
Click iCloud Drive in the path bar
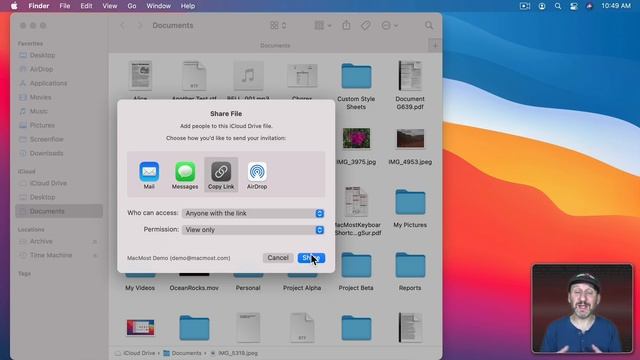(x=135, y=353)
